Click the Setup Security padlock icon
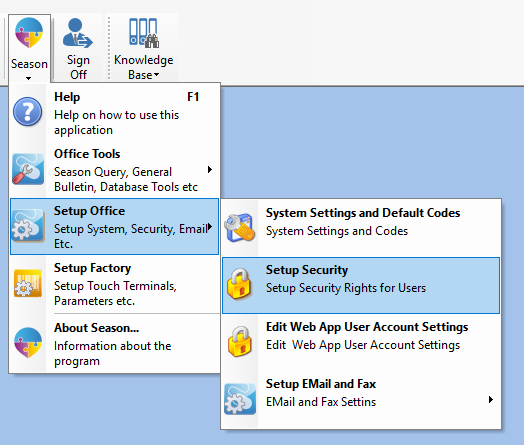Screen dimensions: 524x445 (239, 285)
